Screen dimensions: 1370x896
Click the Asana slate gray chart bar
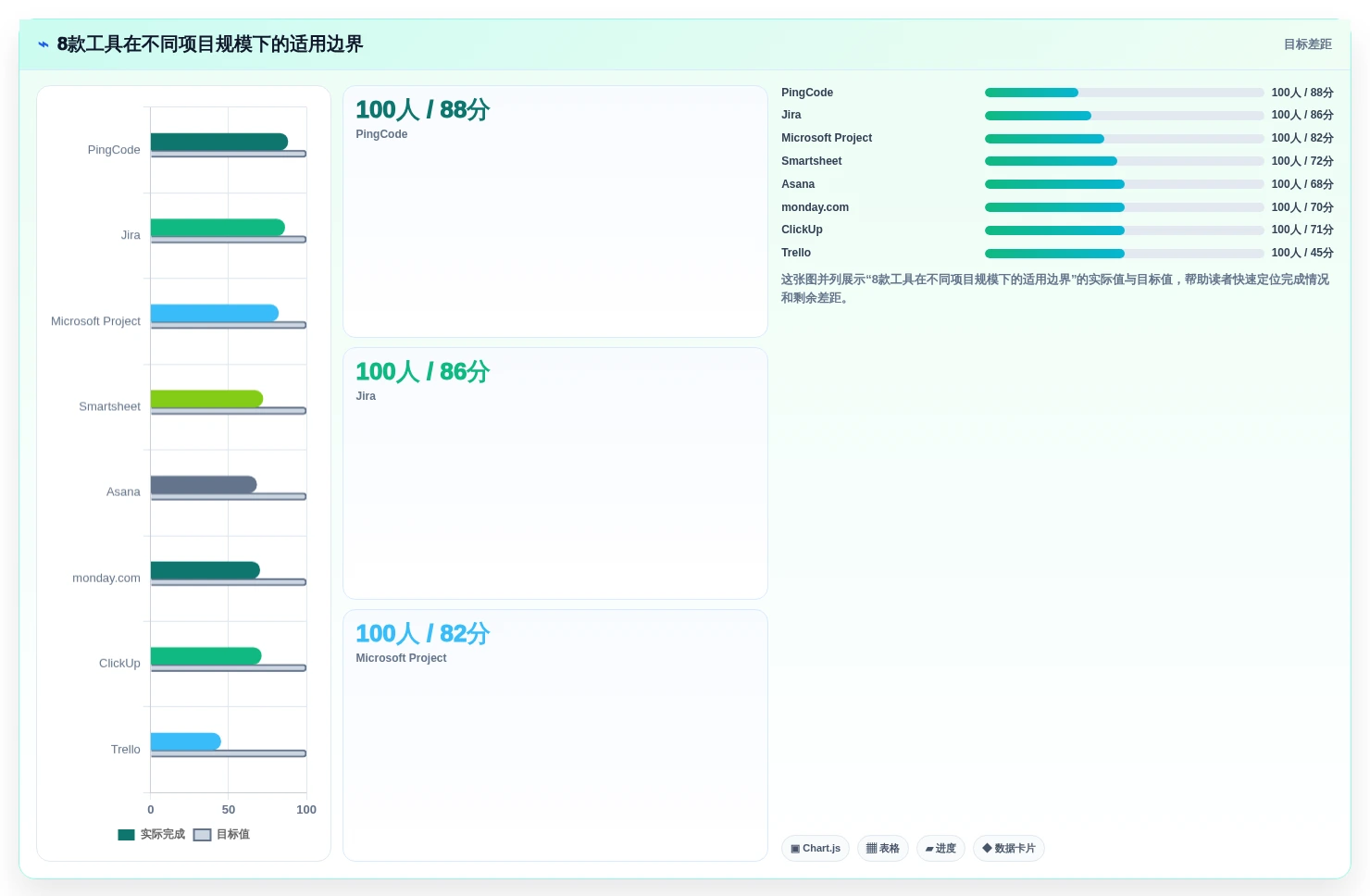pyautogui.click(x=204, y=484)
